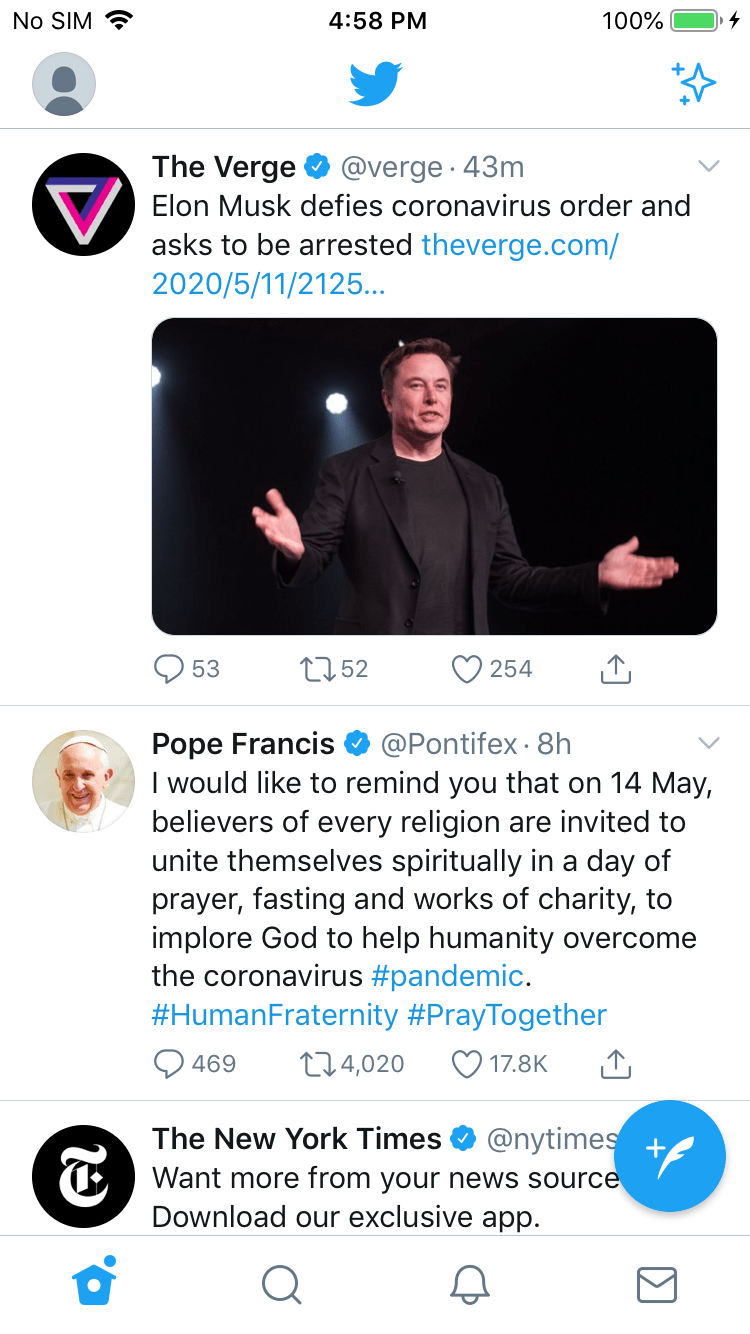Compose a new tweet

click(669, 1155)
